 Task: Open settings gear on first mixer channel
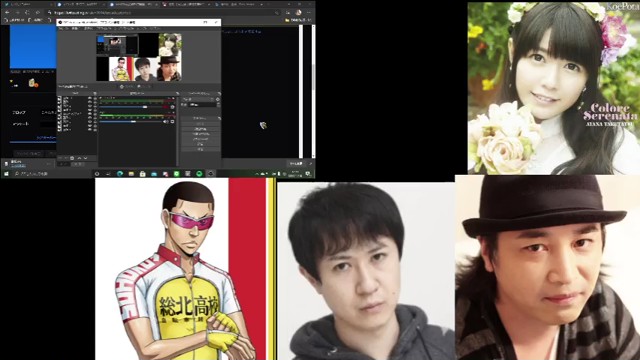172,107
